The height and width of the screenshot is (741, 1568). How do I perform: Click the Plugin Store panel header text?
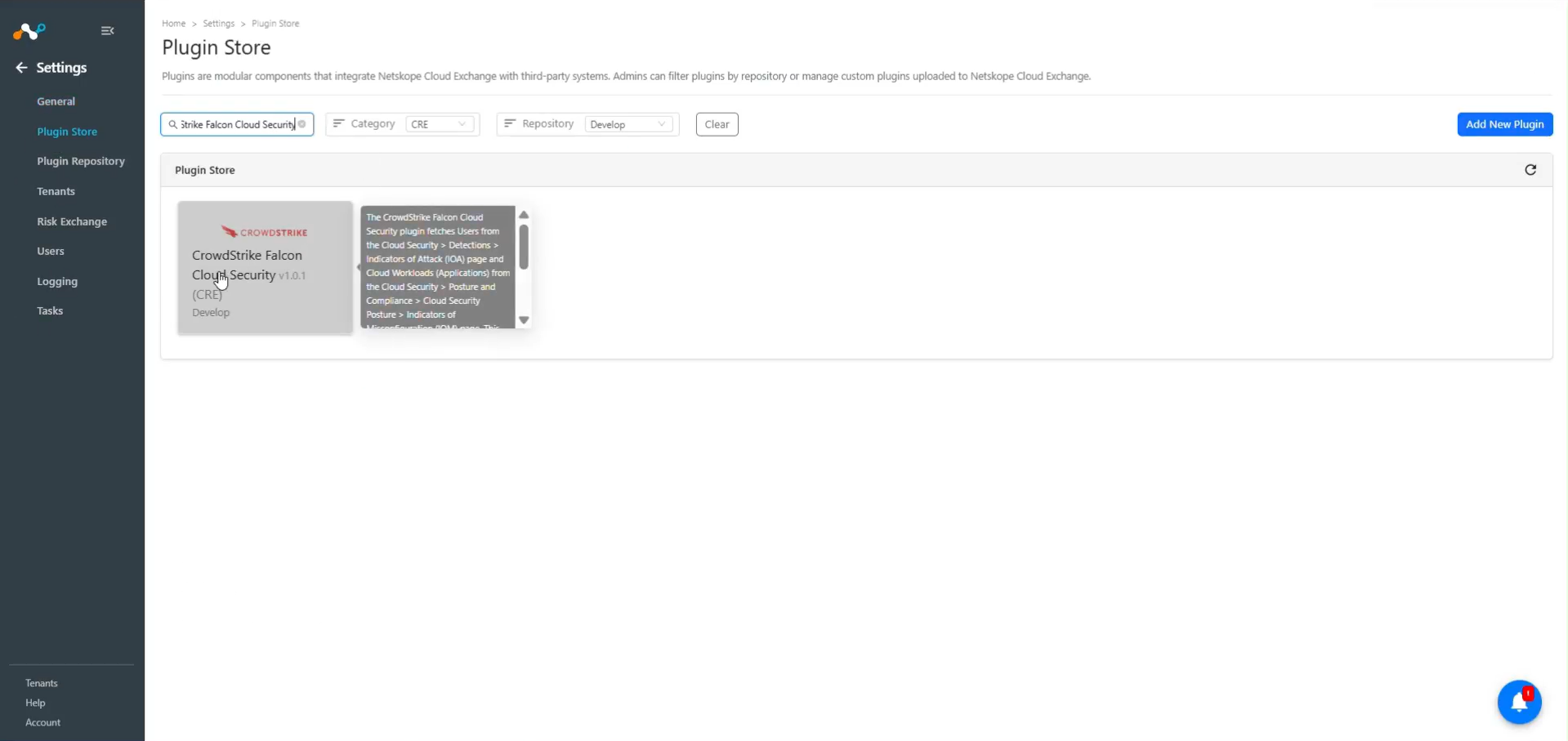tap(205, 170)
